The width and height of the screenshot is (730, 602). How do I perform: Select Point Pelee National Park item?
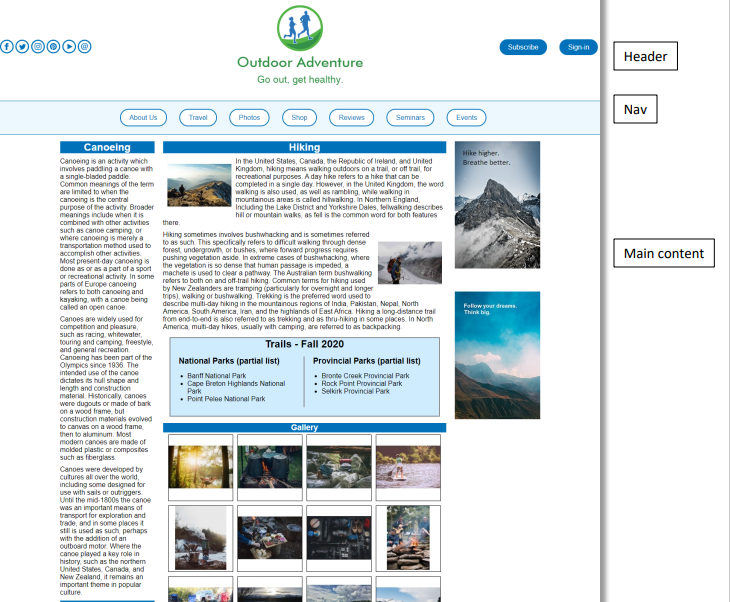[x=226, y=399]
